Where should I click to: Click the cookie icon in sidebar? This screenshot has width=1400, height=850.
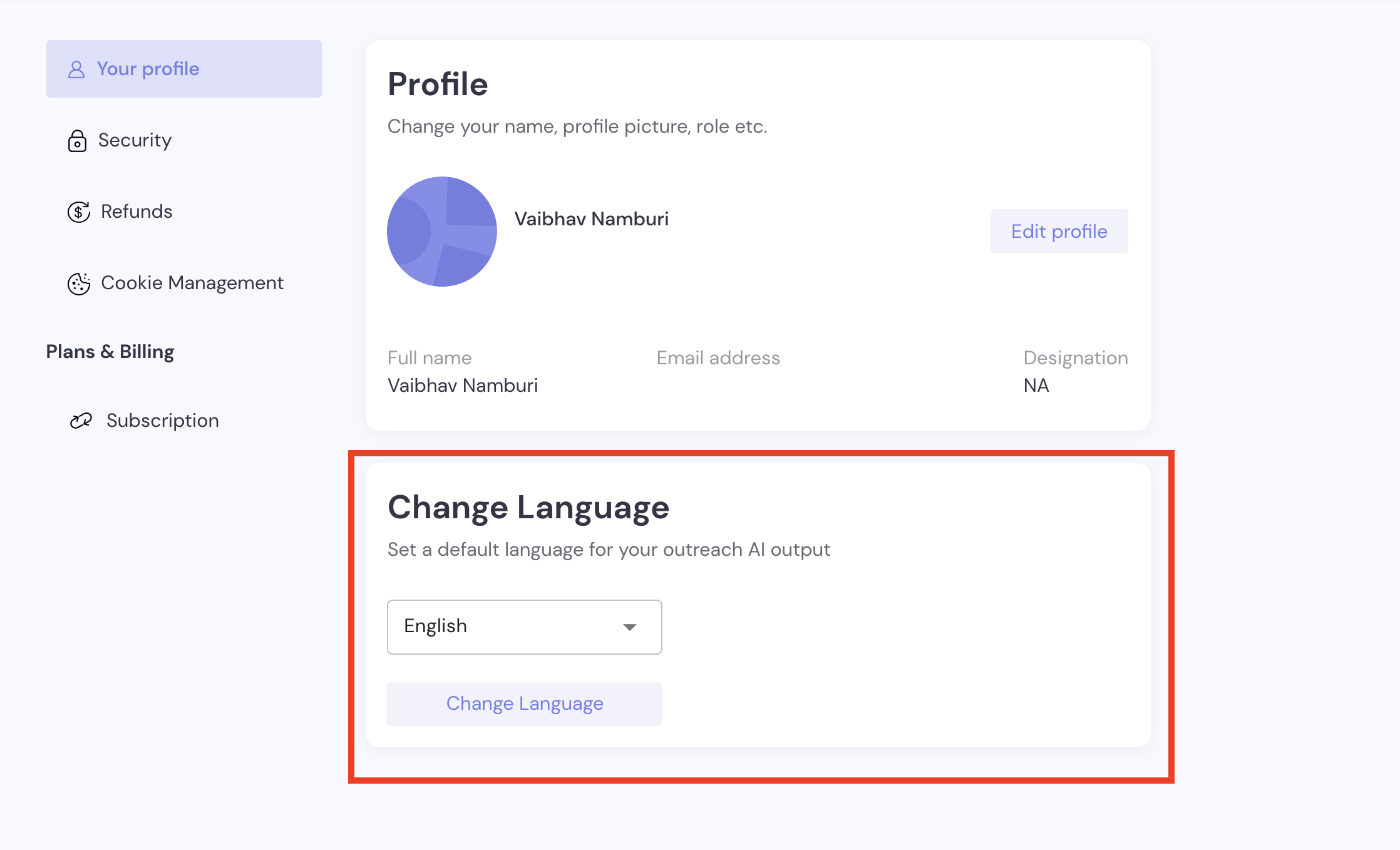pyautogui.click(x=79, y=284)
